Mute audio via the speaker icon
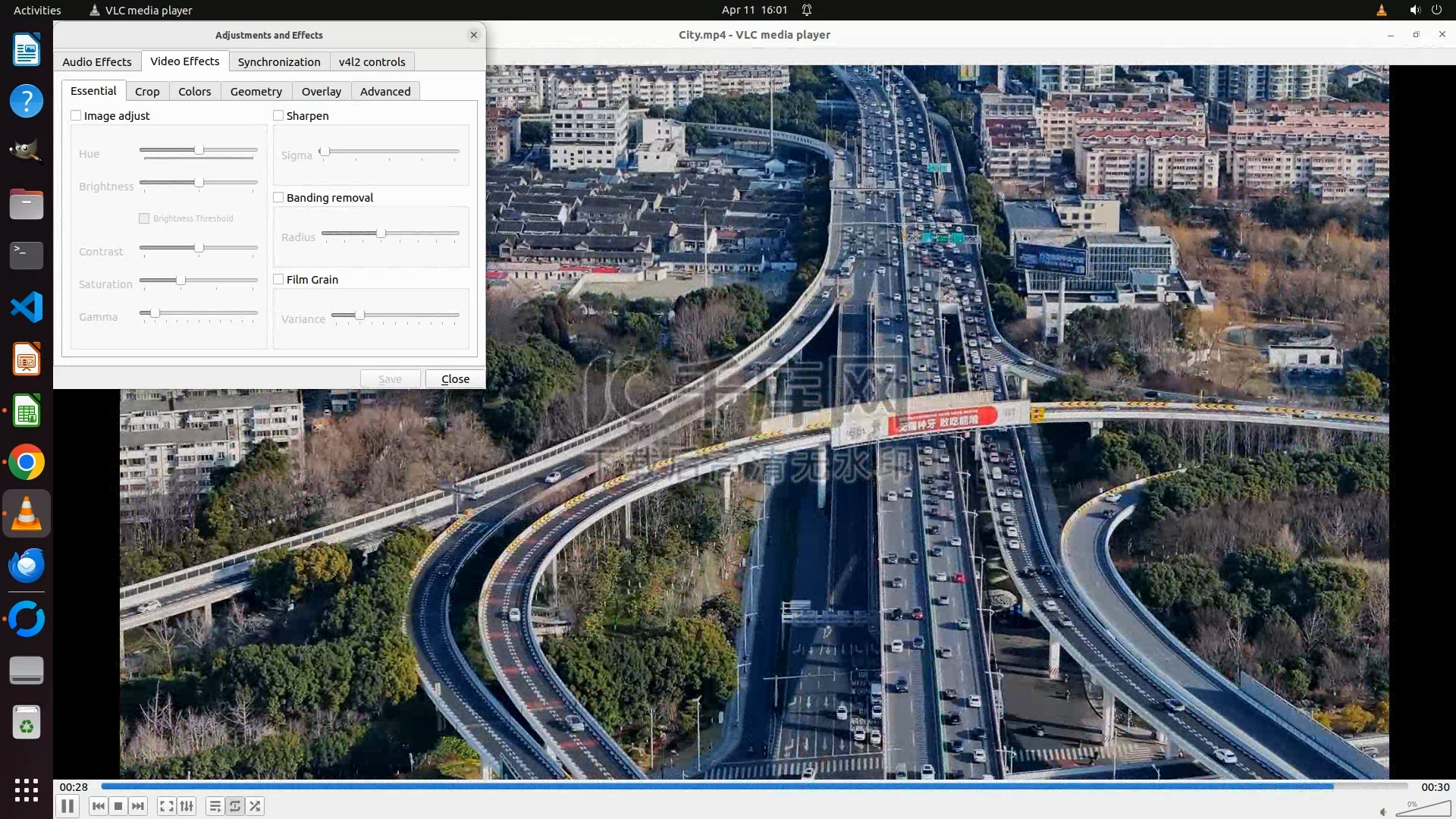Viewport: 1456px width, 819px height. (1383, 811)
